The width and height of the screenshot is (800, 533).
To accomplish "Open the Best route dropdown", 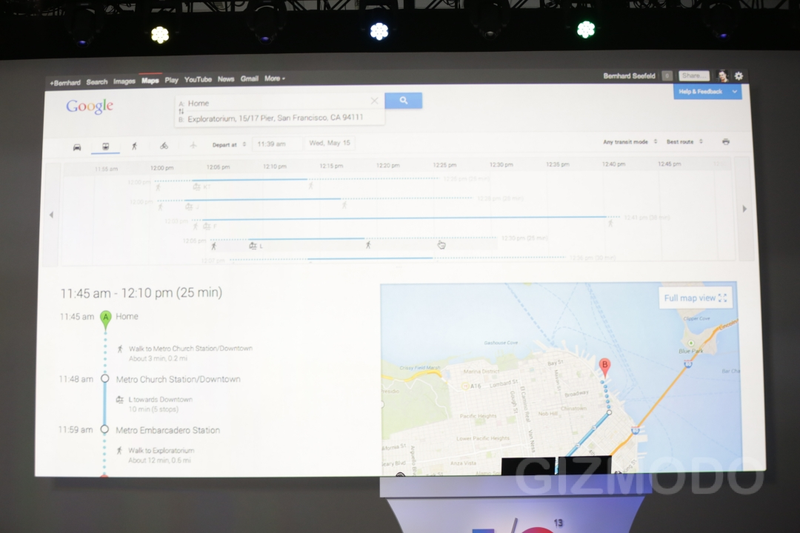I will pyautogui.click(x=684, y=141).
